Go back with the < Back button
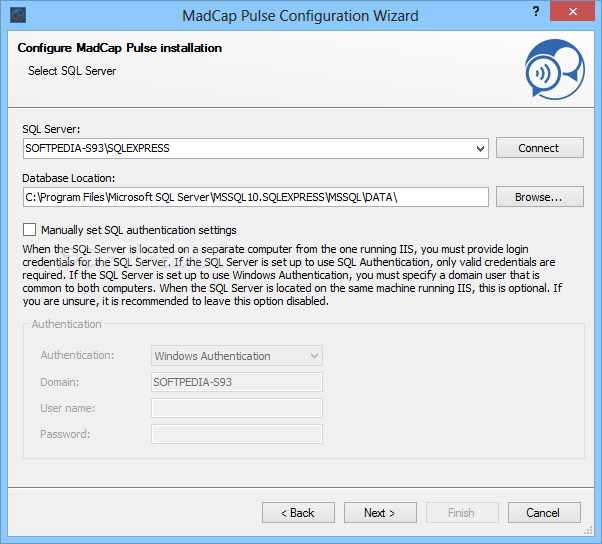 coord(298,513)
